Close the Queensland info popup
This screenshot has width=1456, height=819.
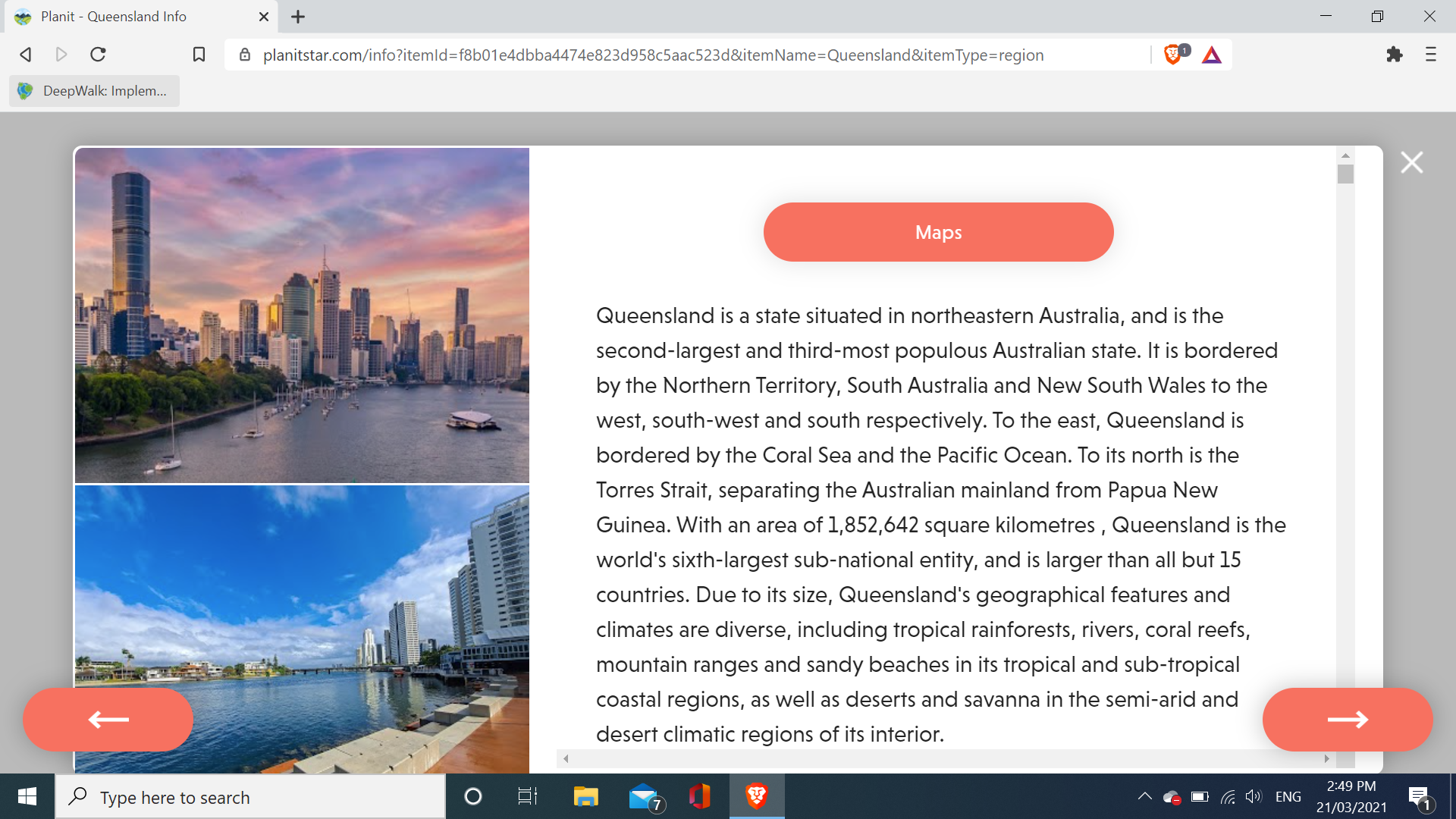pos(1411,162)
